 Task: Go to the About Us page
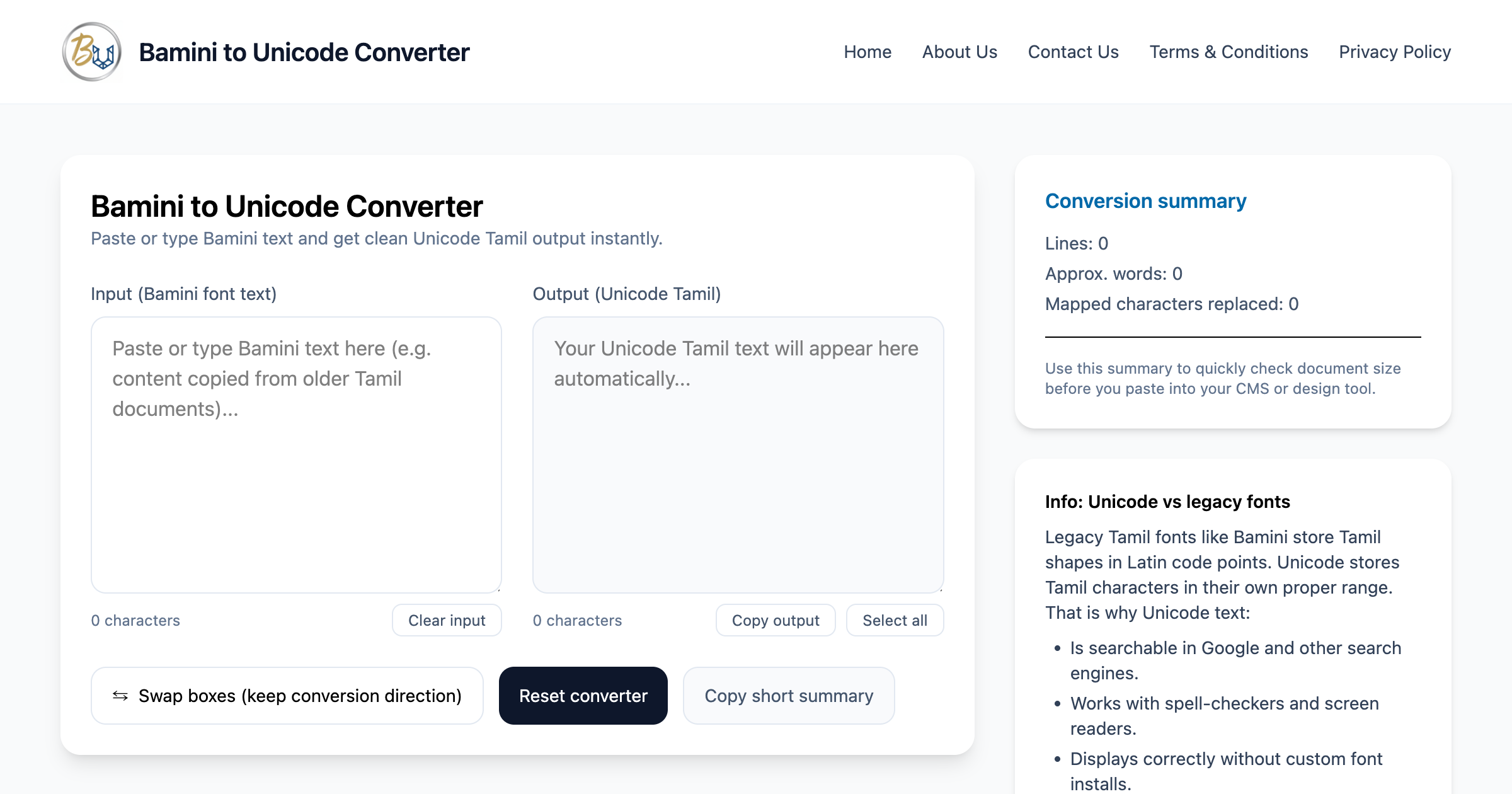pos(959,52)
